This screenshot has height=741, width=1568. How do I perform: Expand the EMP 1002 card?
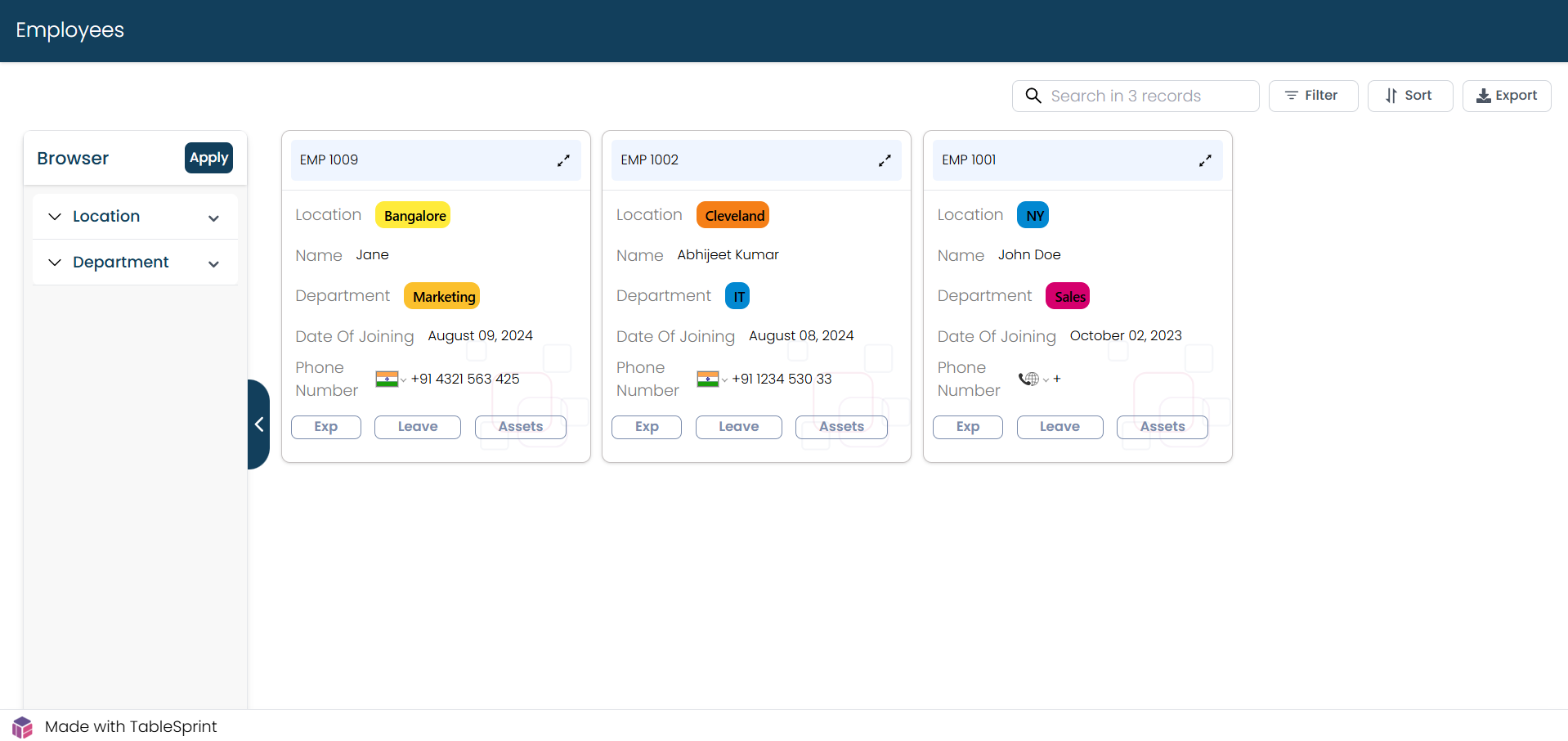coord(885,160)
